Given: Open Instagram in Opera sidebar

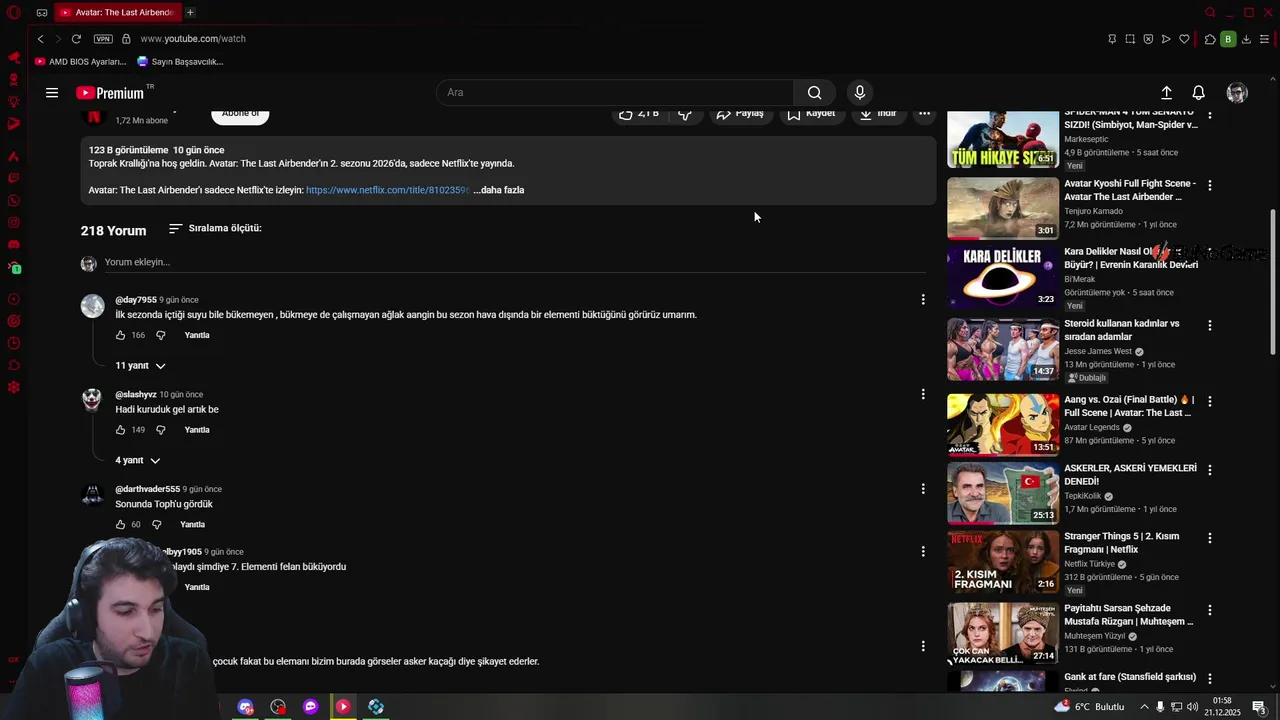Looking at the screenshot, I should pos(14,222).
